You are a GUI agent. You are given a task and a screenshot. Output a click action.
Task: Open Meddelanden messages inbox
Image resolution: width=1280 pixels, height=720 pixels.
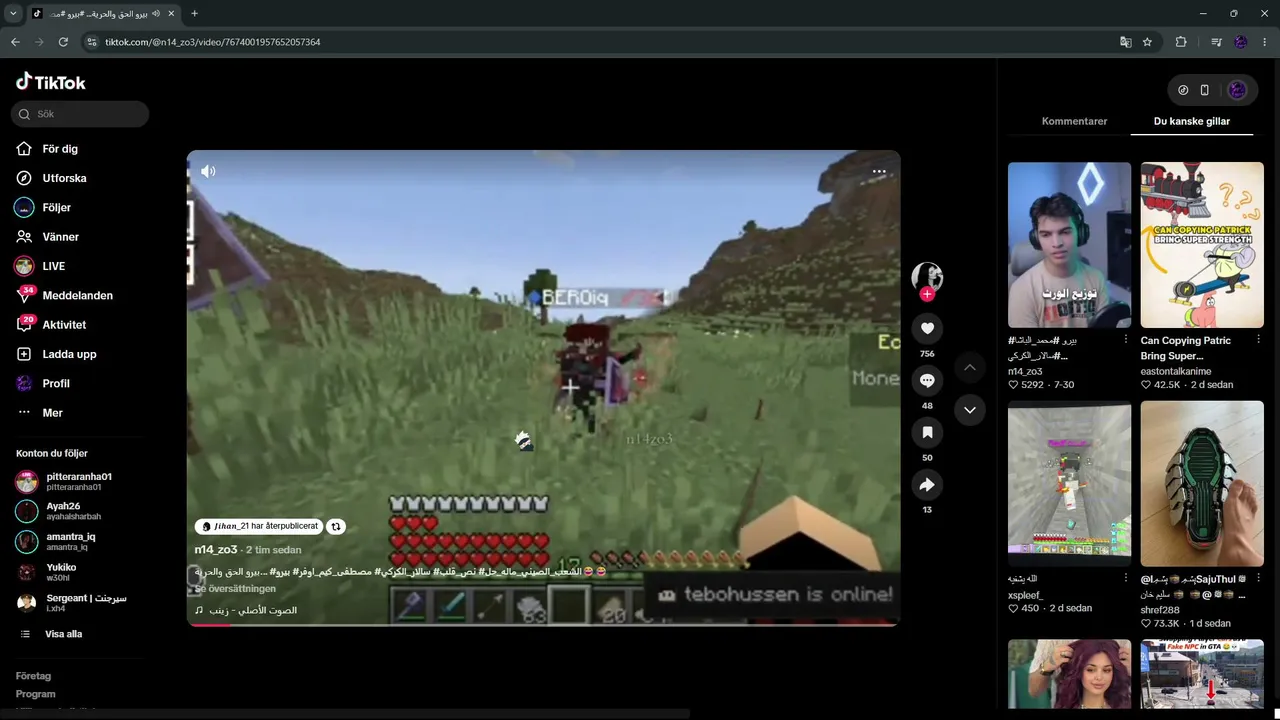coord(64,295)
